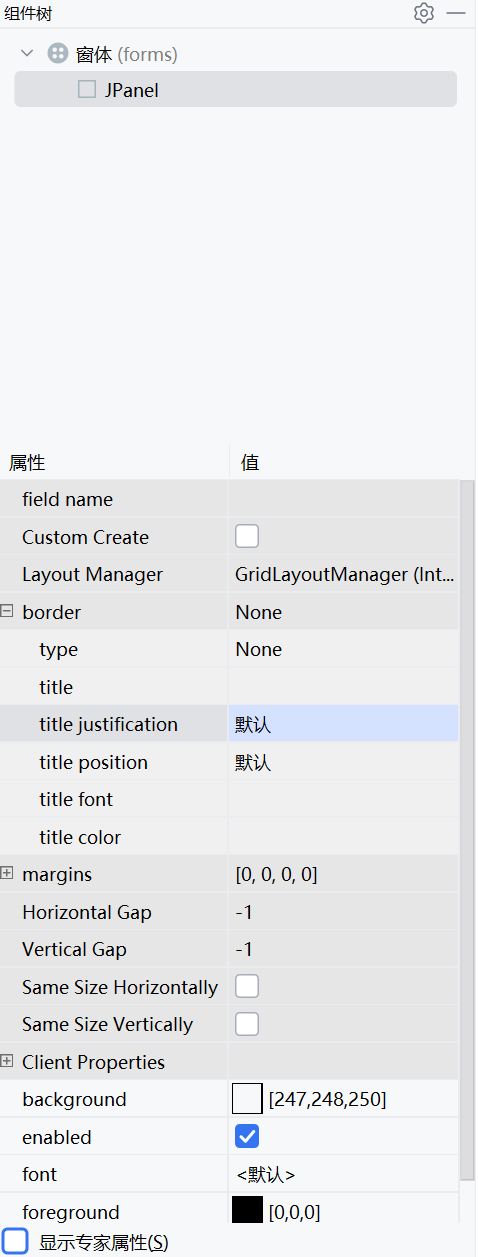
Task: Expand the margins property group
Action: (x=7, y=873)
